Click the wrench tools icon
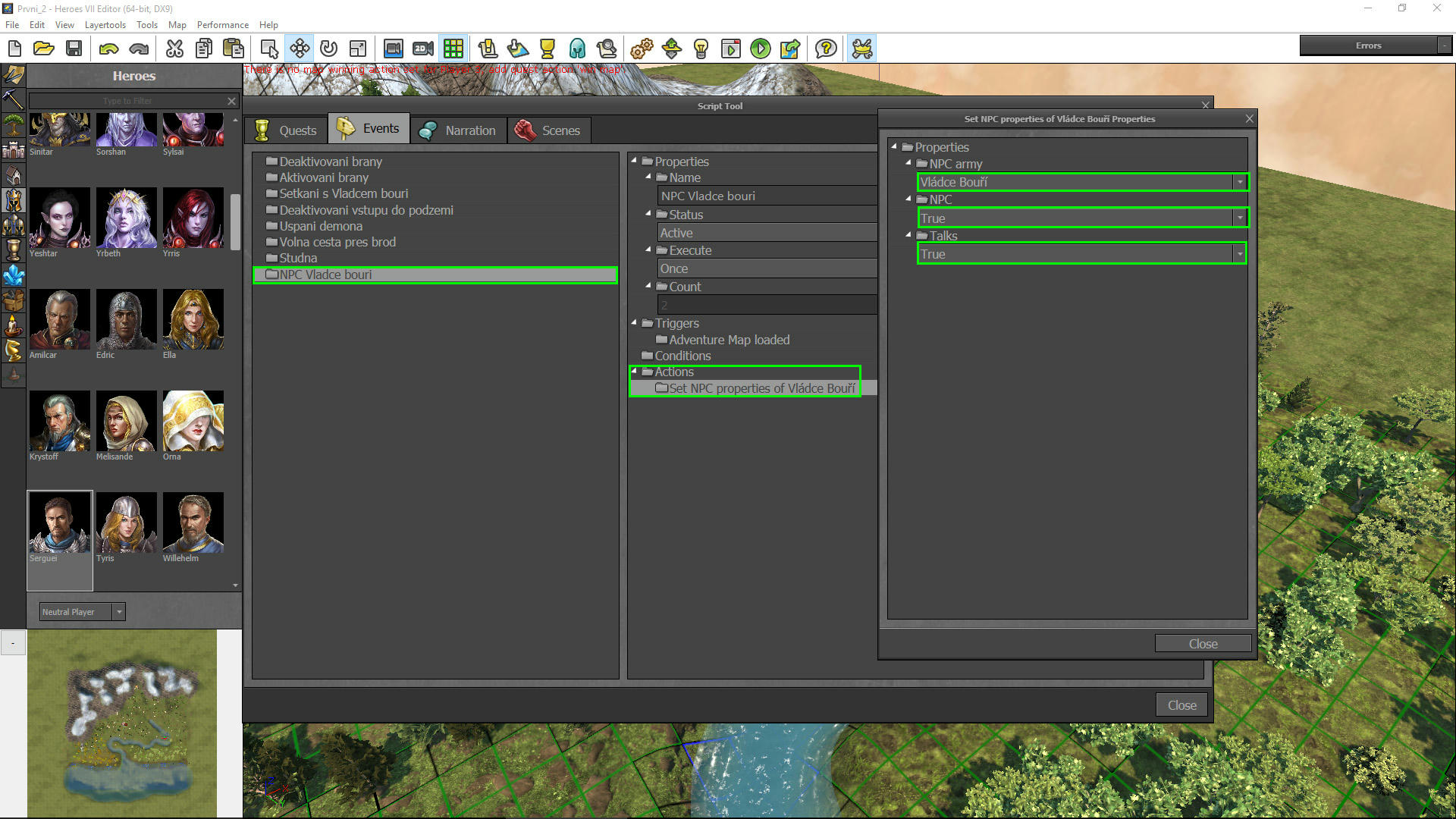Screen dimensions: 1456x819 (x=862, y=49)
